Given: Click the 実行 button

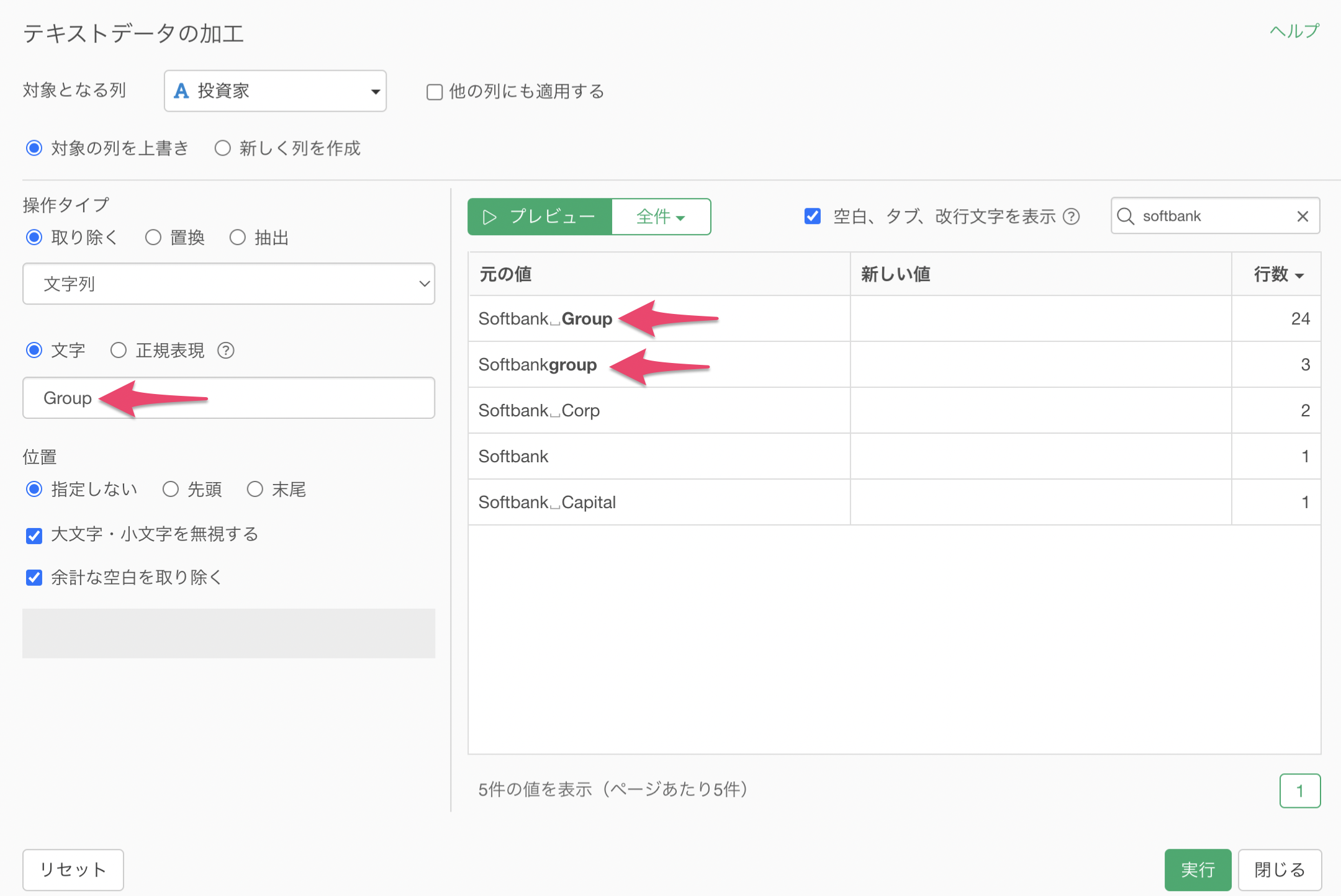Looking at the screenshot, I should pos(1198,869).
